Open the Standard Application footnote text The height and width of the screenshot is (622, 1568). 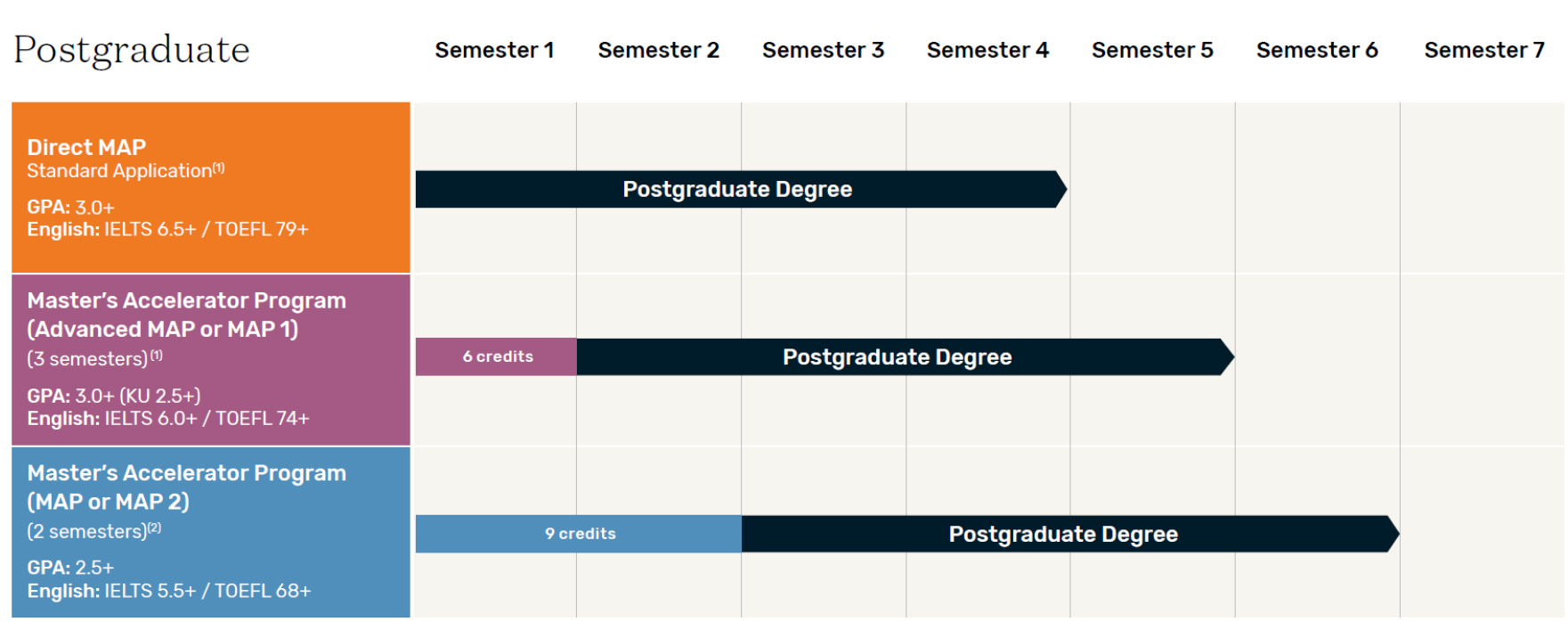126,171
